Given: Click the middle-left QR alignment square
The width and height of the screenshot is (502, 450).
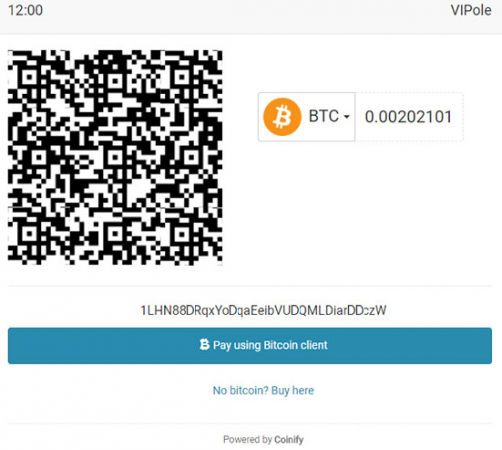Looking at the screenshot, I should pos(40,157).
